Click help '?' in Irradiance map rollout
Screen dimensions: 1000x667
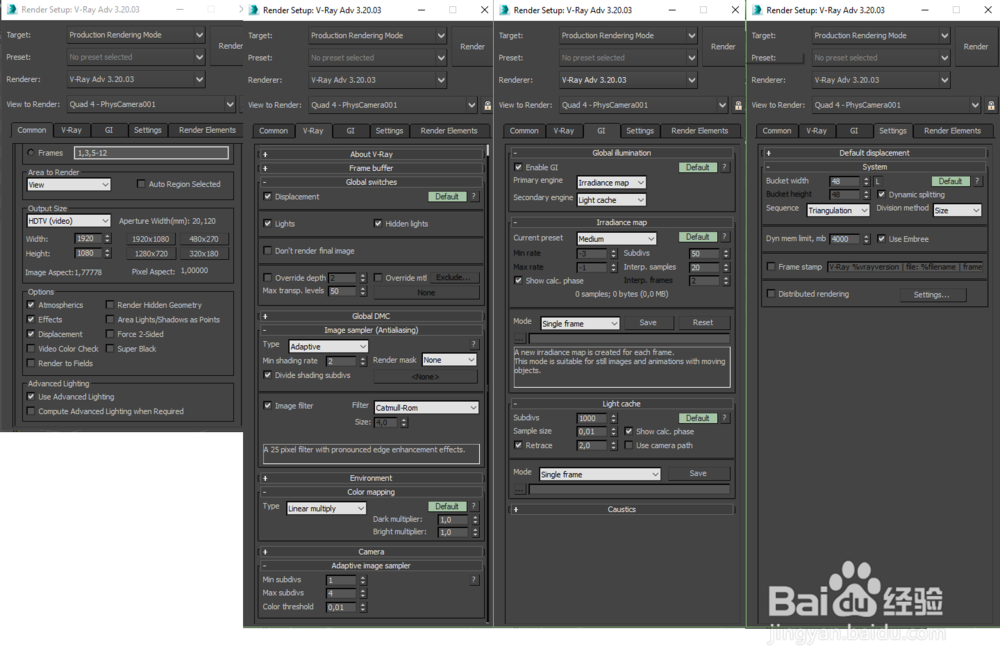coord(724,237)
